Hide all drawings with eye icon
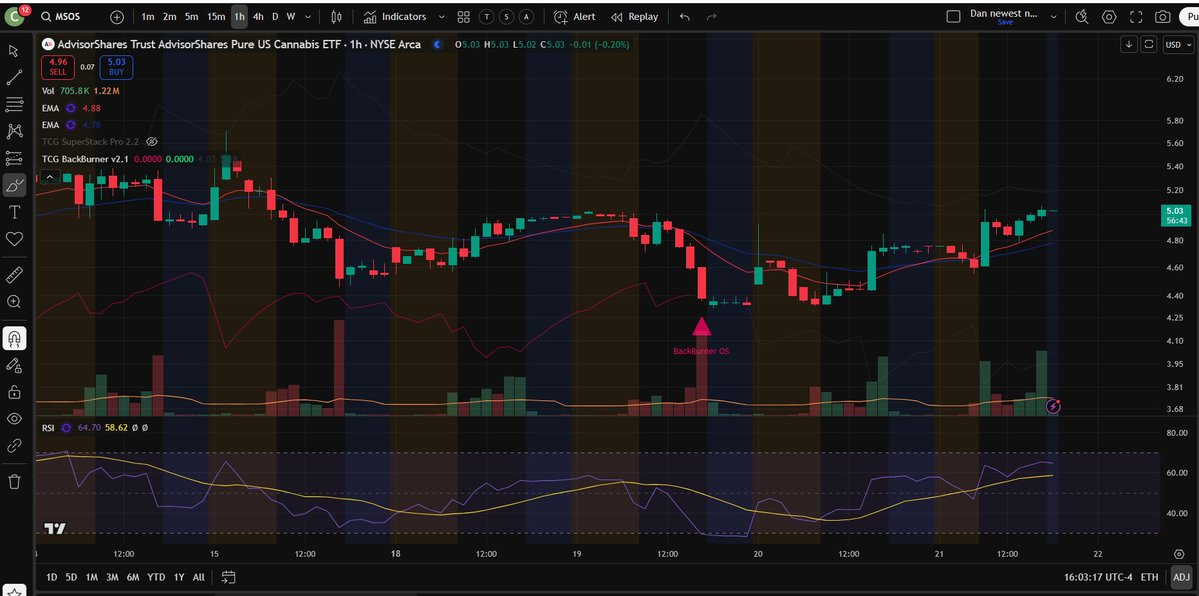Screen dimensions: 1199x596 14,419
